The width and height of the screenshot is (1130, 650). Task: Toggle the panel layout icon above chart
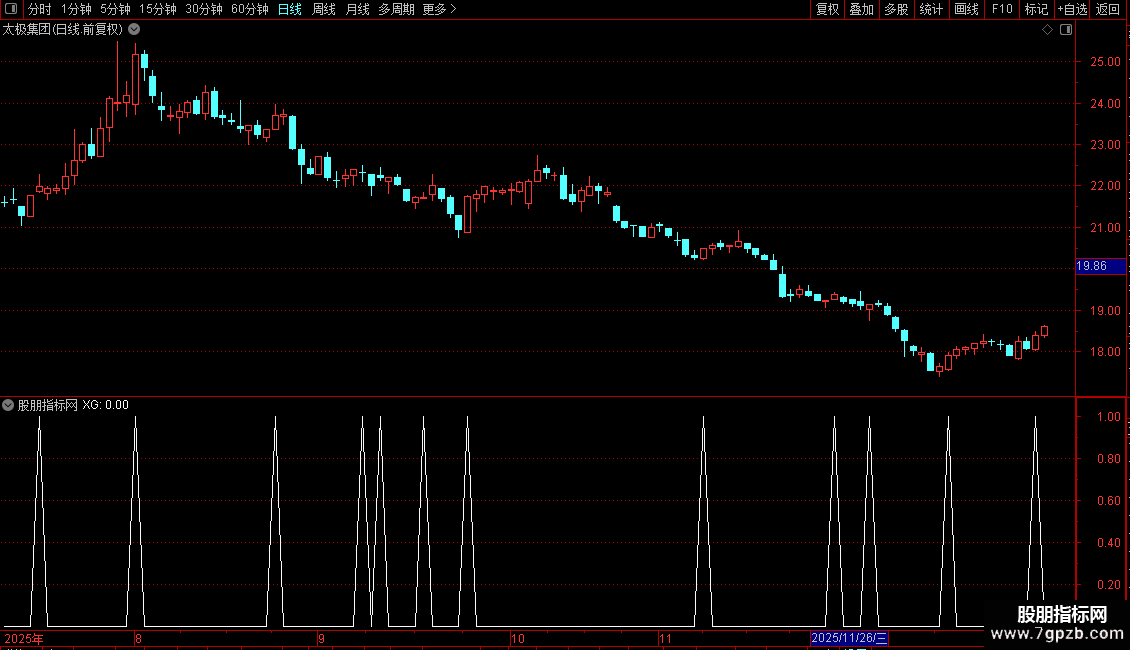1066,30
